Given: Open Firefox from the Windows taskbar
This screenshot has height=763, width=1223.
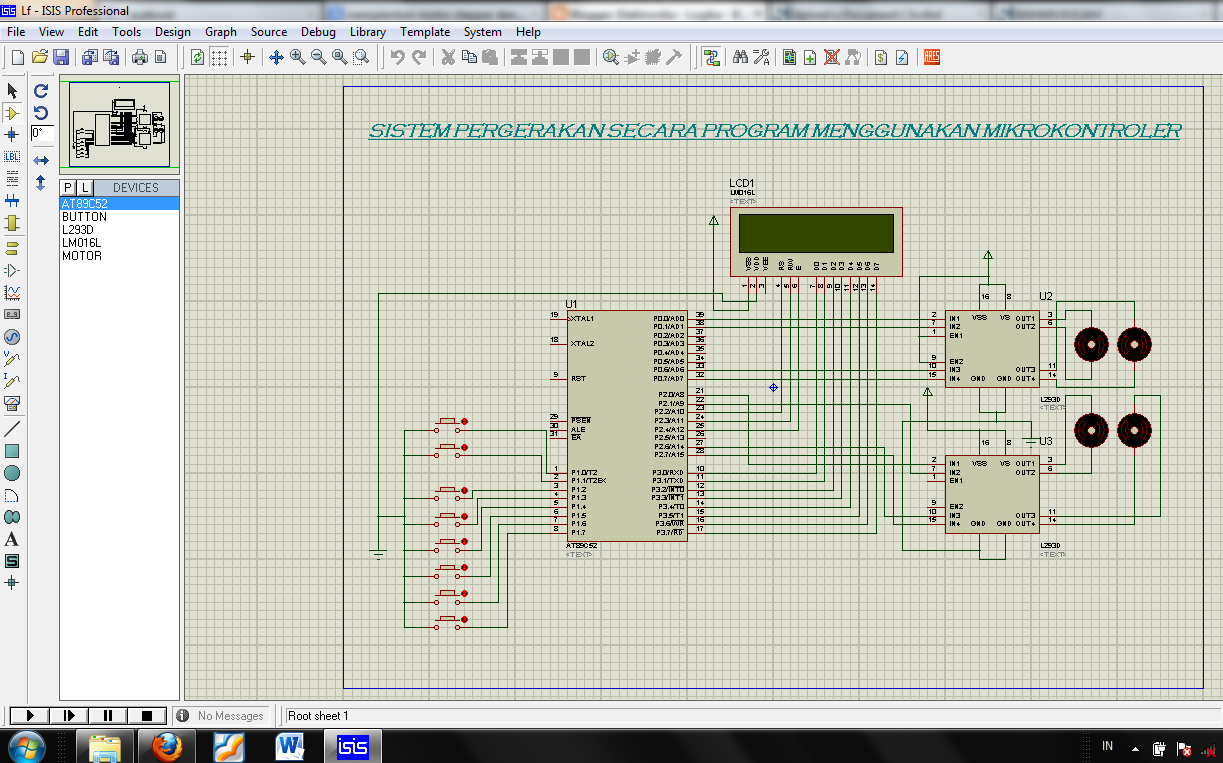Looking at the screenshot, I should pyautogui.click(x=168, y=746).
